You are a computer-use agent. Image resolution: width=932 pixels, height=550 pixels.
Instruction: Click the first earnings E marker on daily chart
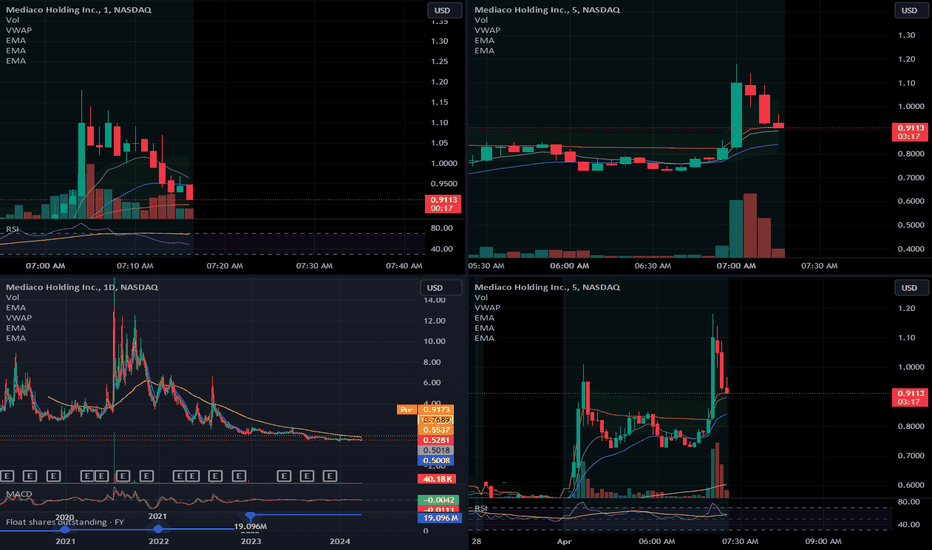pos(7,476)
